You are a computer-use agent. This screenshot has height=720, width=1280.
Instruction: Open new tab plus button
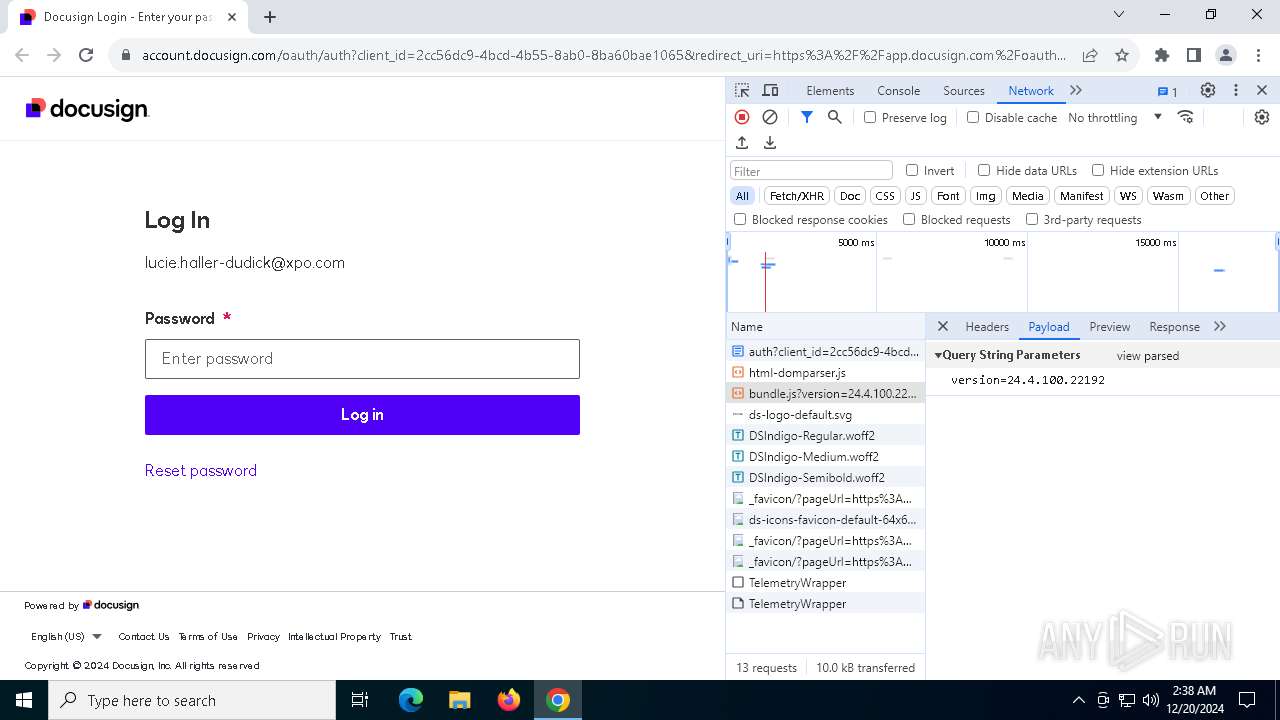click(x=270, y=17)
